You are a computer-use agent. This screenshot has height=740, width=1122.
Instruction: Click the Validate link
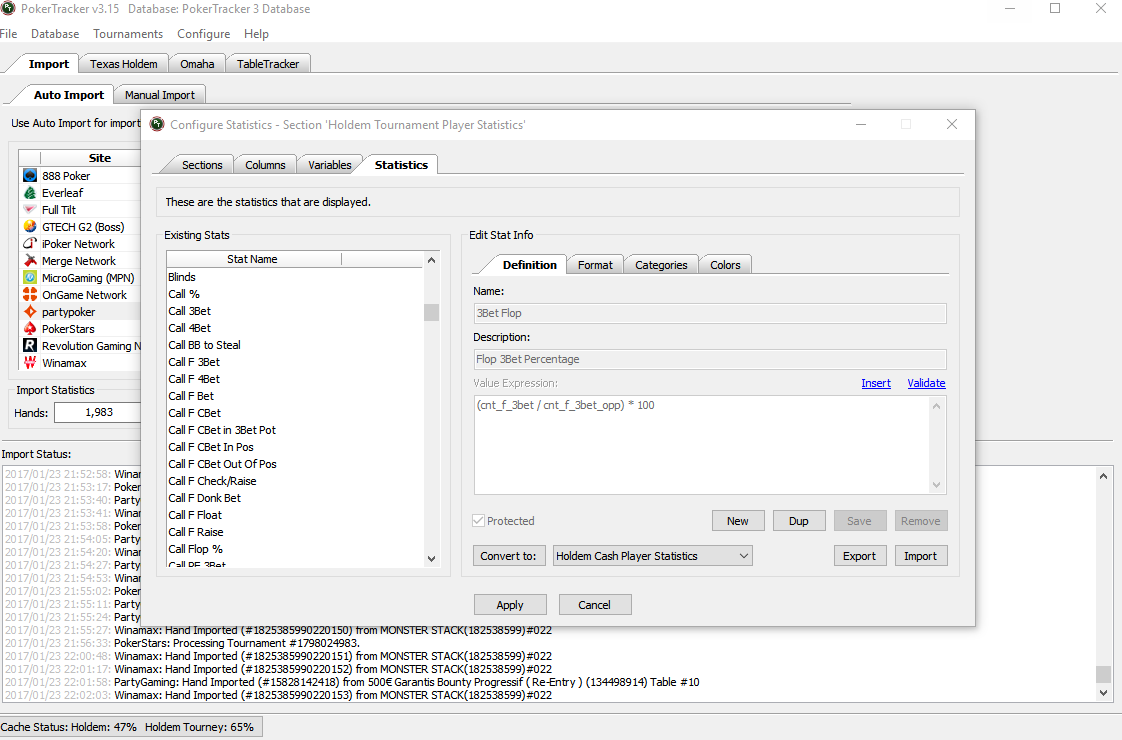pyautogui.click(x=927, y=383)
